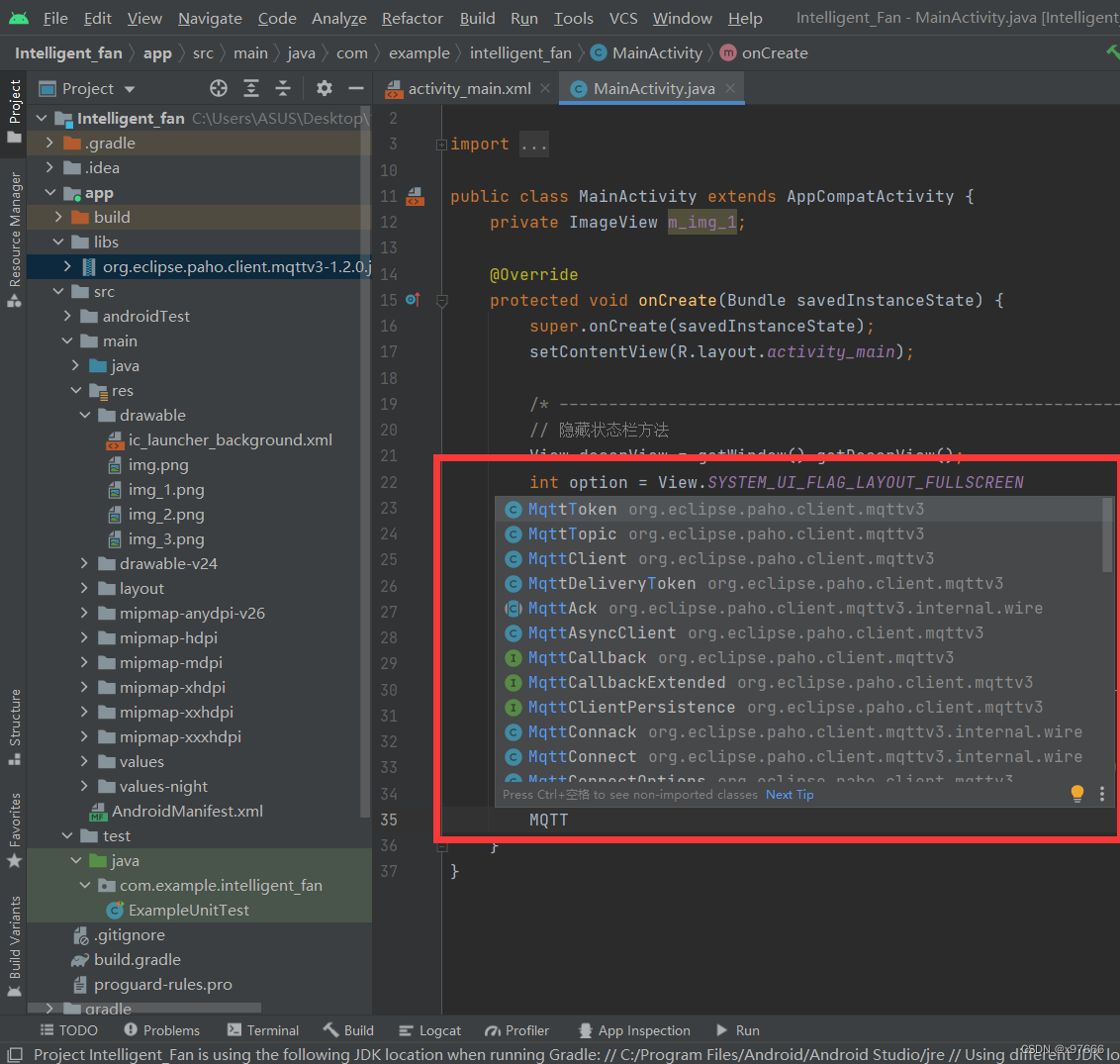This screenshot has width=1120, height=1064.
Task: Click the Expand All icon in Project panel
Action: 251,89
